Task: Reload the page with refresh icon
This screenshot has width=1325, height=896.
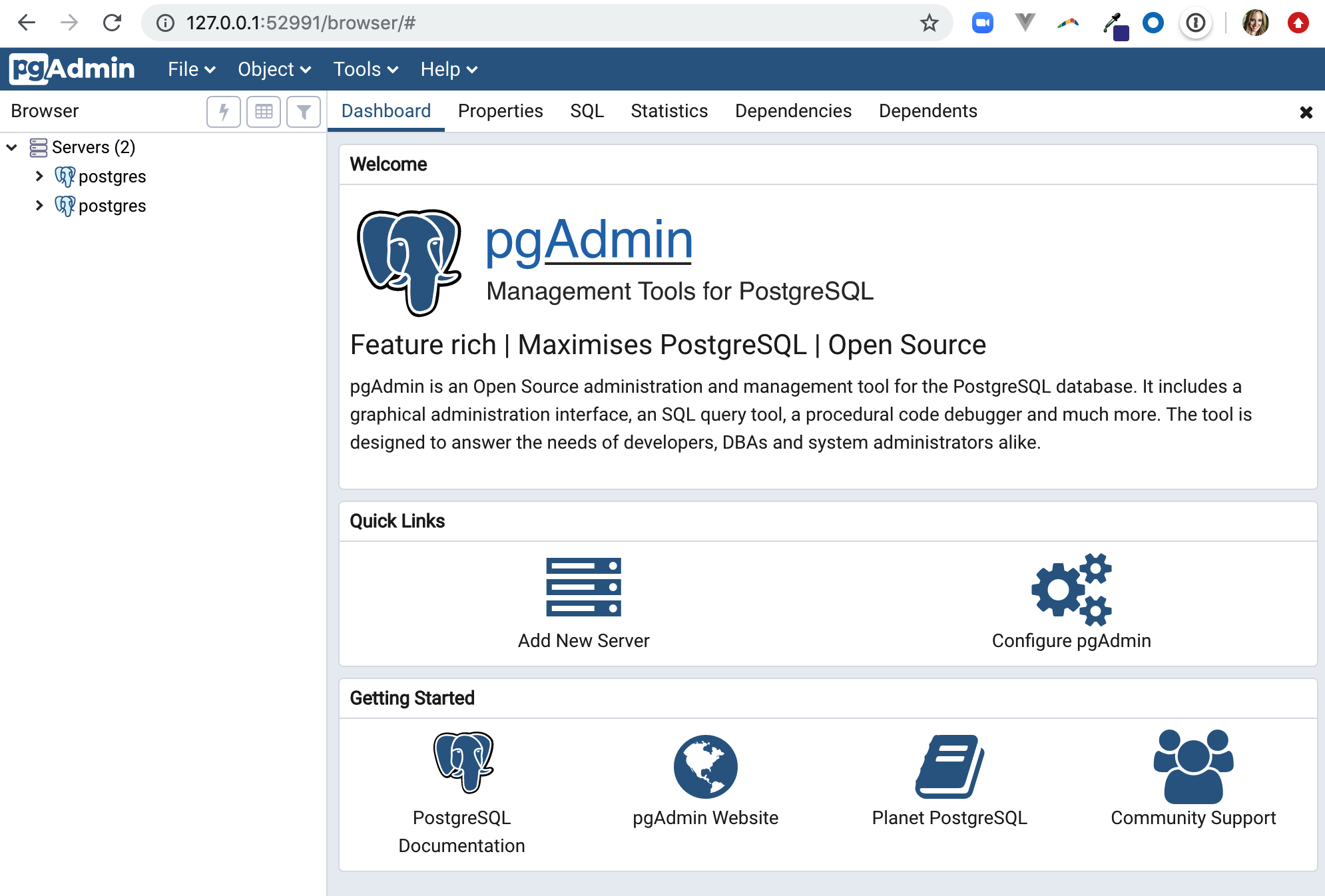Action: click(112, 23)
